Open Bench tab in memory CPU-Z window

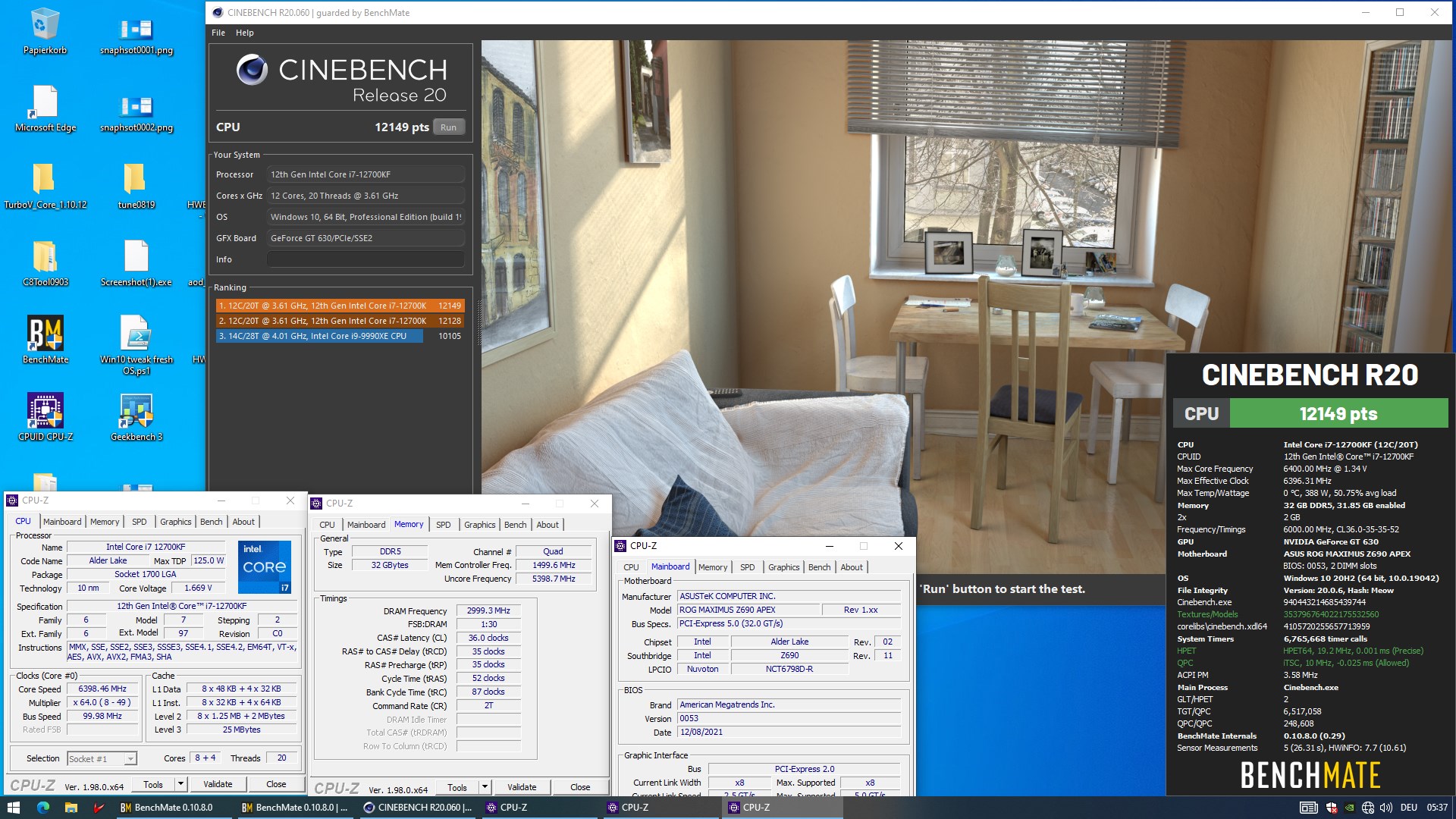[516, 525]
